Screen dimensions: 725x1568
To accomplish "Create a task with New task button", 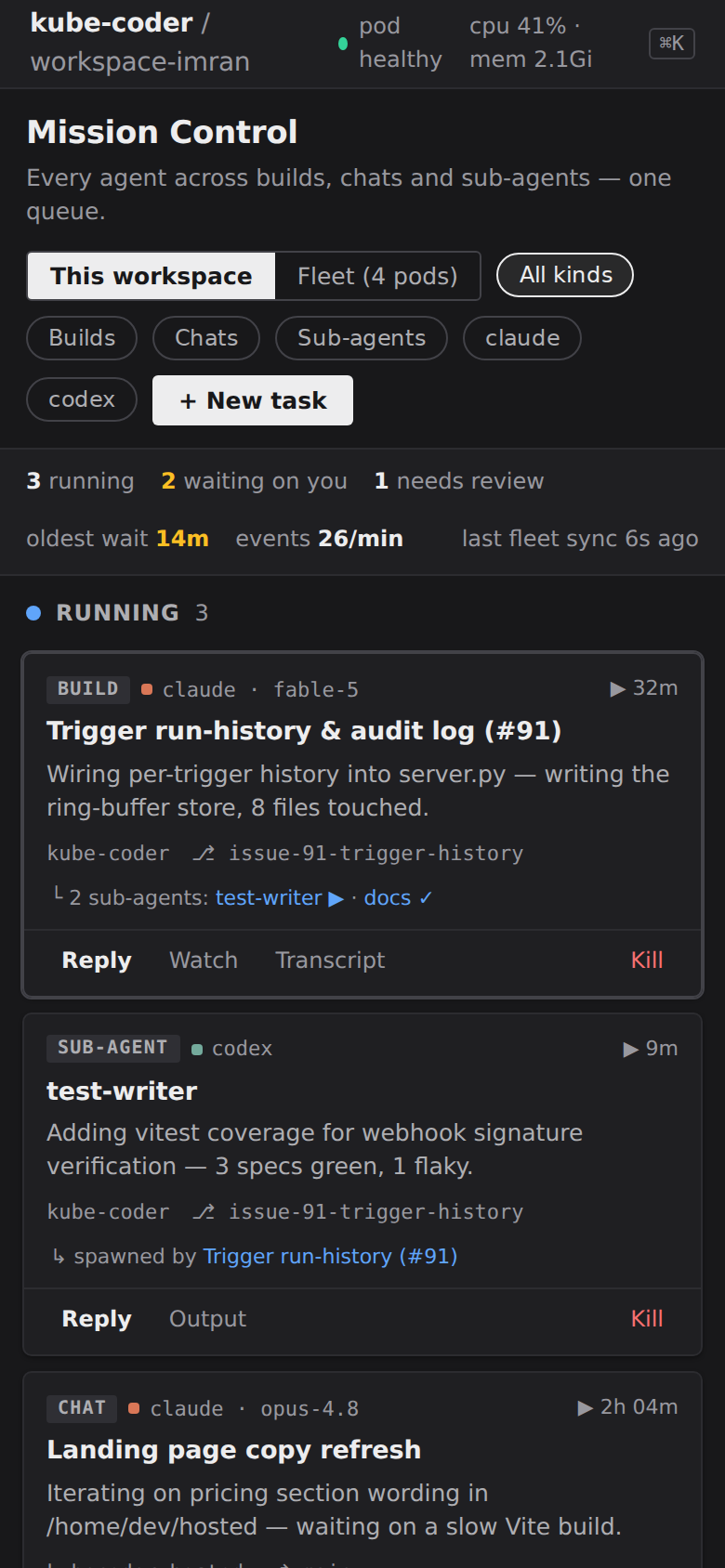I will (x=253, y=400).
